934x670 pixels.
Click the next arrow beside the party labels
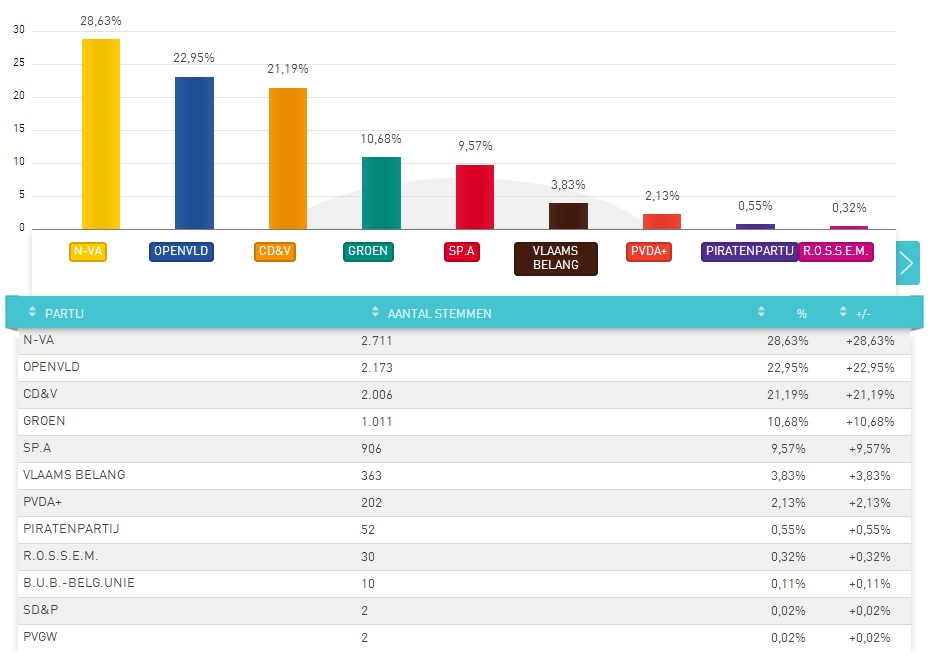(x=907, y=263)
